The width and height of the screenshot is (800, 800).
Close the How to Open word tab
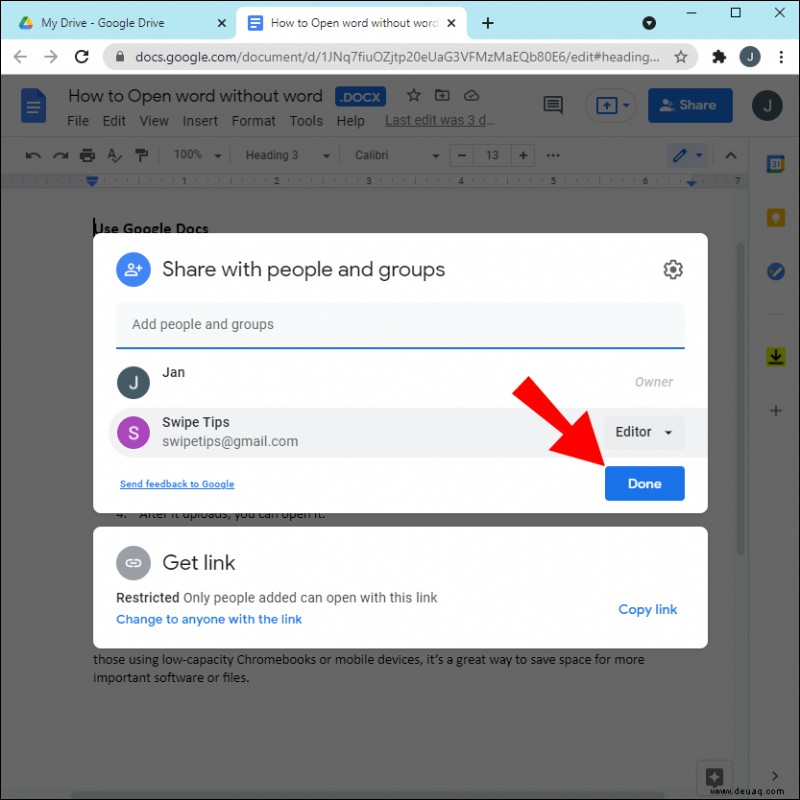(451, 23)
